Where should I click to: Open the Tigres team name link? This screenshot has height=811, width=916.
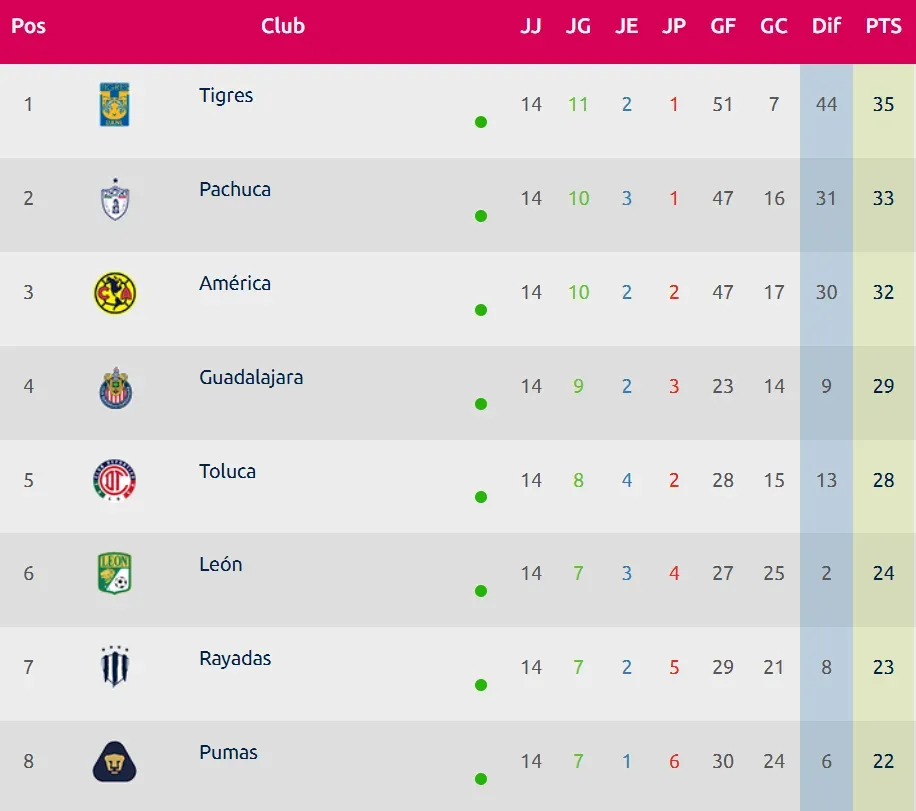pyautogui.click(x=226, y=96)
